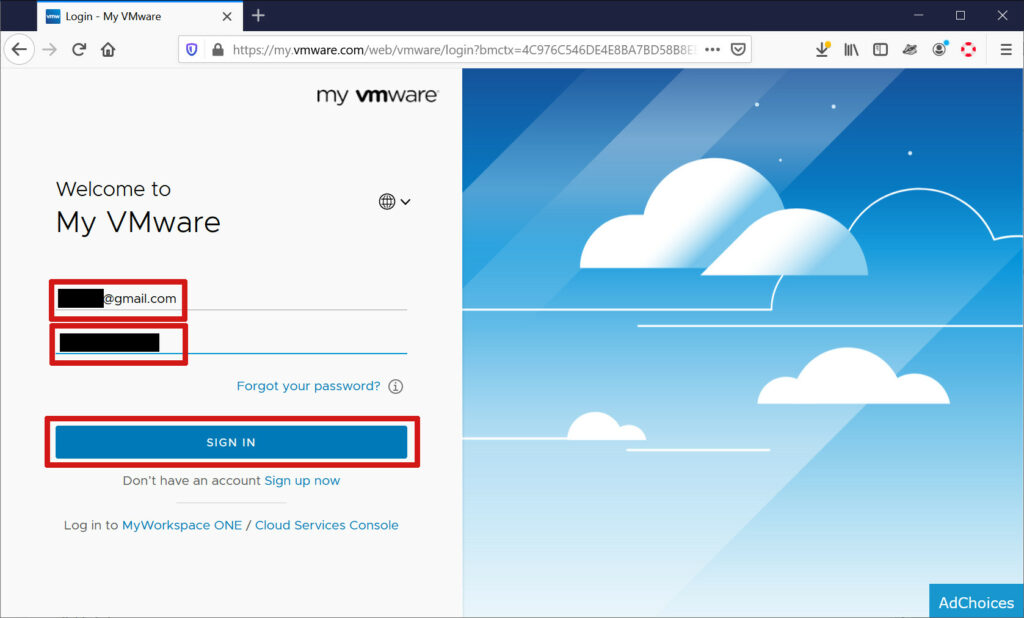1024x618 pixels.
Task: Open the Firefox hamburger menu
Action: coord(1006,50)
